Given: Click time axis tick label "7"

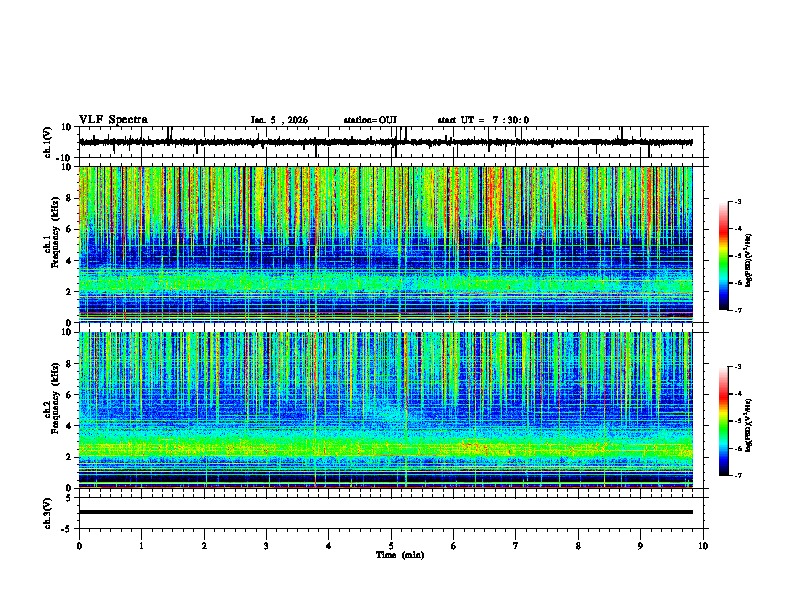Looking at the screenshot, I should pos(516,546).
